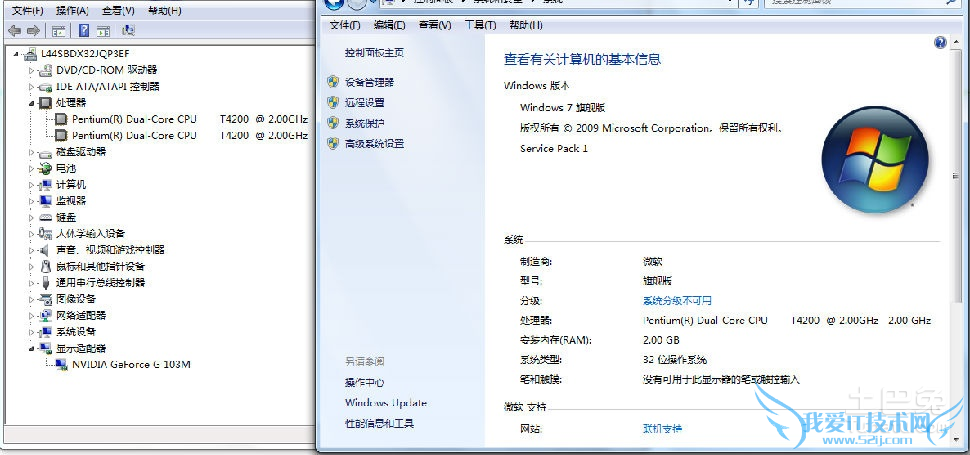Click the 网络适配器 network icon
This screenshot has width=970, height=455.
click(45, 315)
